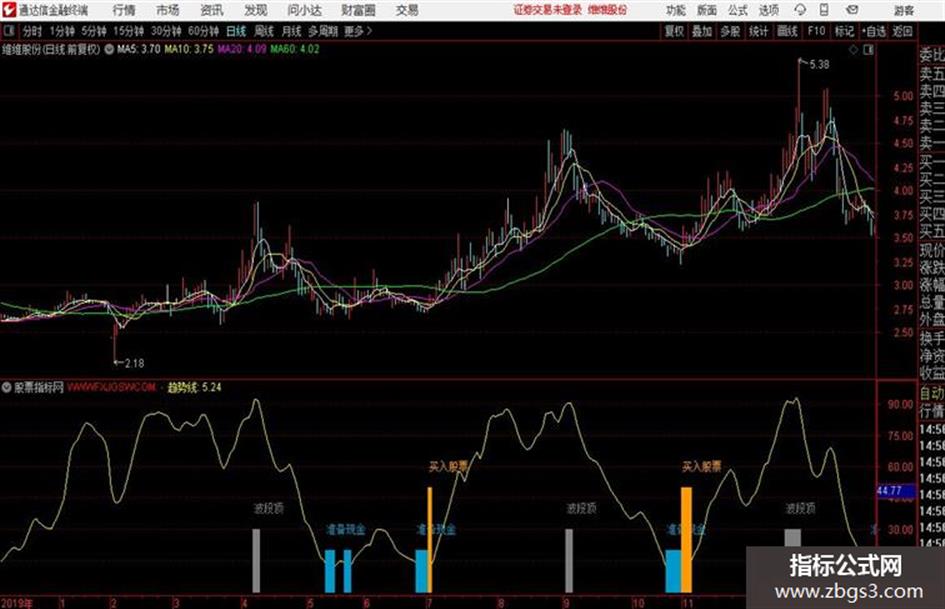Click the mobile phone icon

point(824,10)
